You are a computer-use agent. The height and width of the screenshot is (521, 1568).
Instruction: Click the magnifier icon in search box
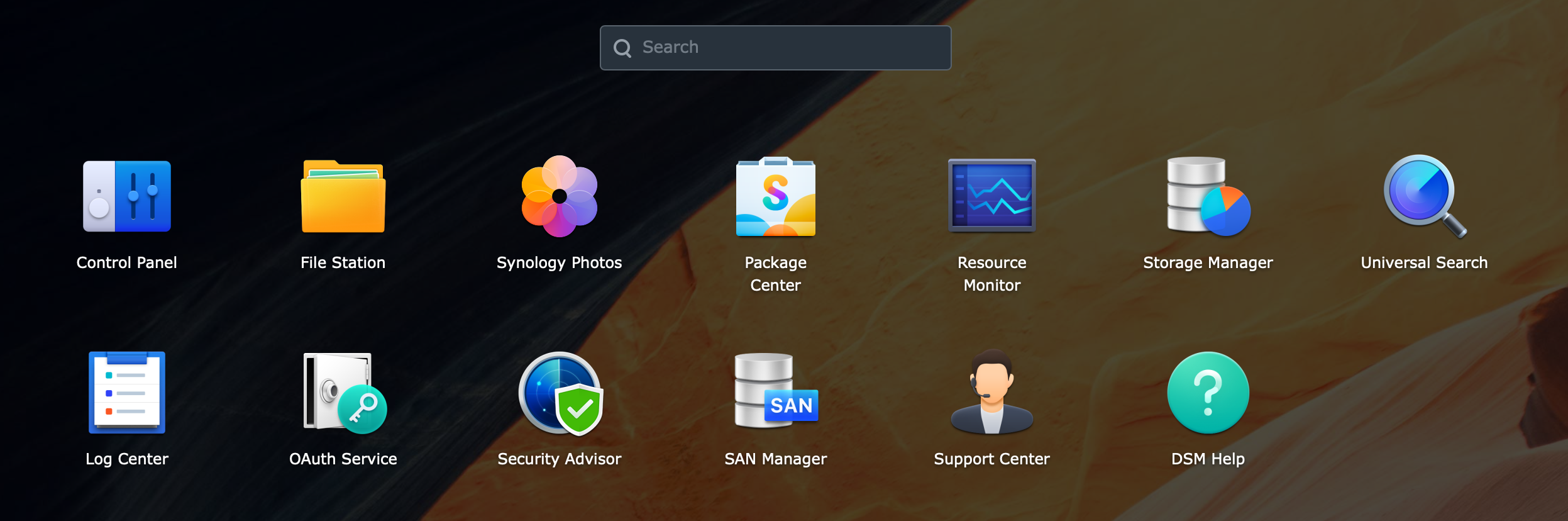pos(622,48)
